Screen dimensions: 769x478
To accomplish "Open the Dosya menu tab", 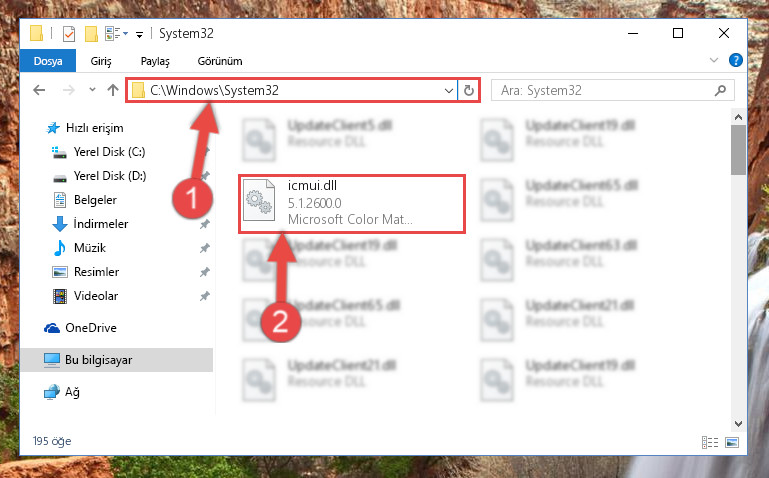I will tap(48, 61).
